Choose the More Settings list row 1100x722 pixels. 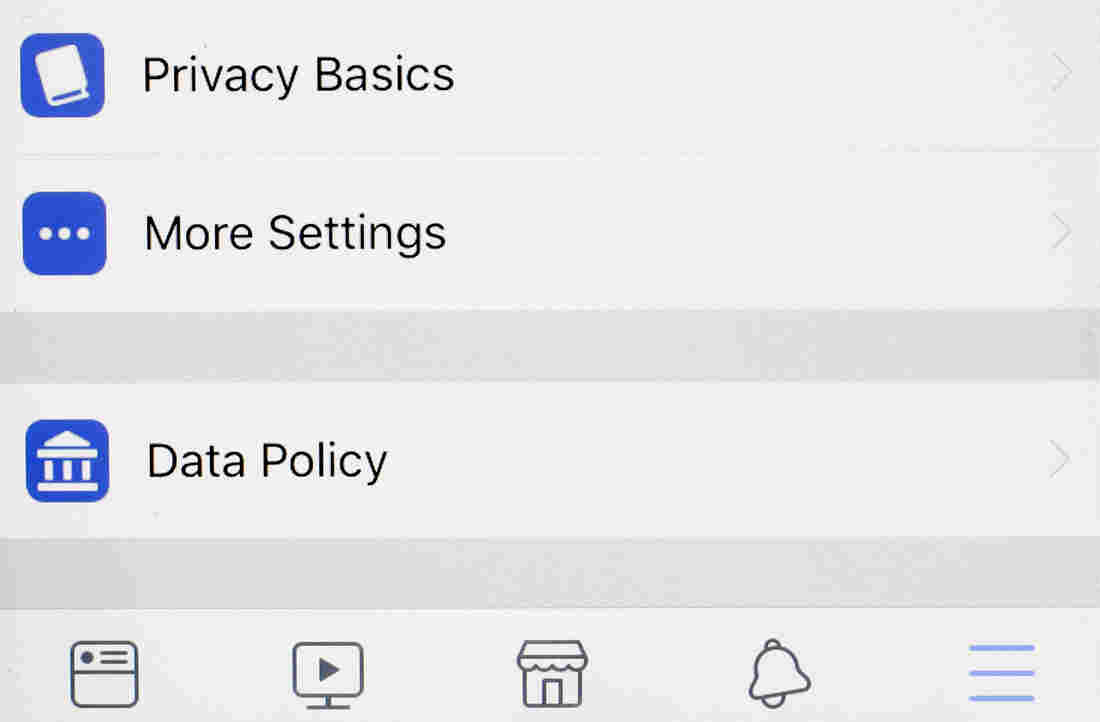550,232
